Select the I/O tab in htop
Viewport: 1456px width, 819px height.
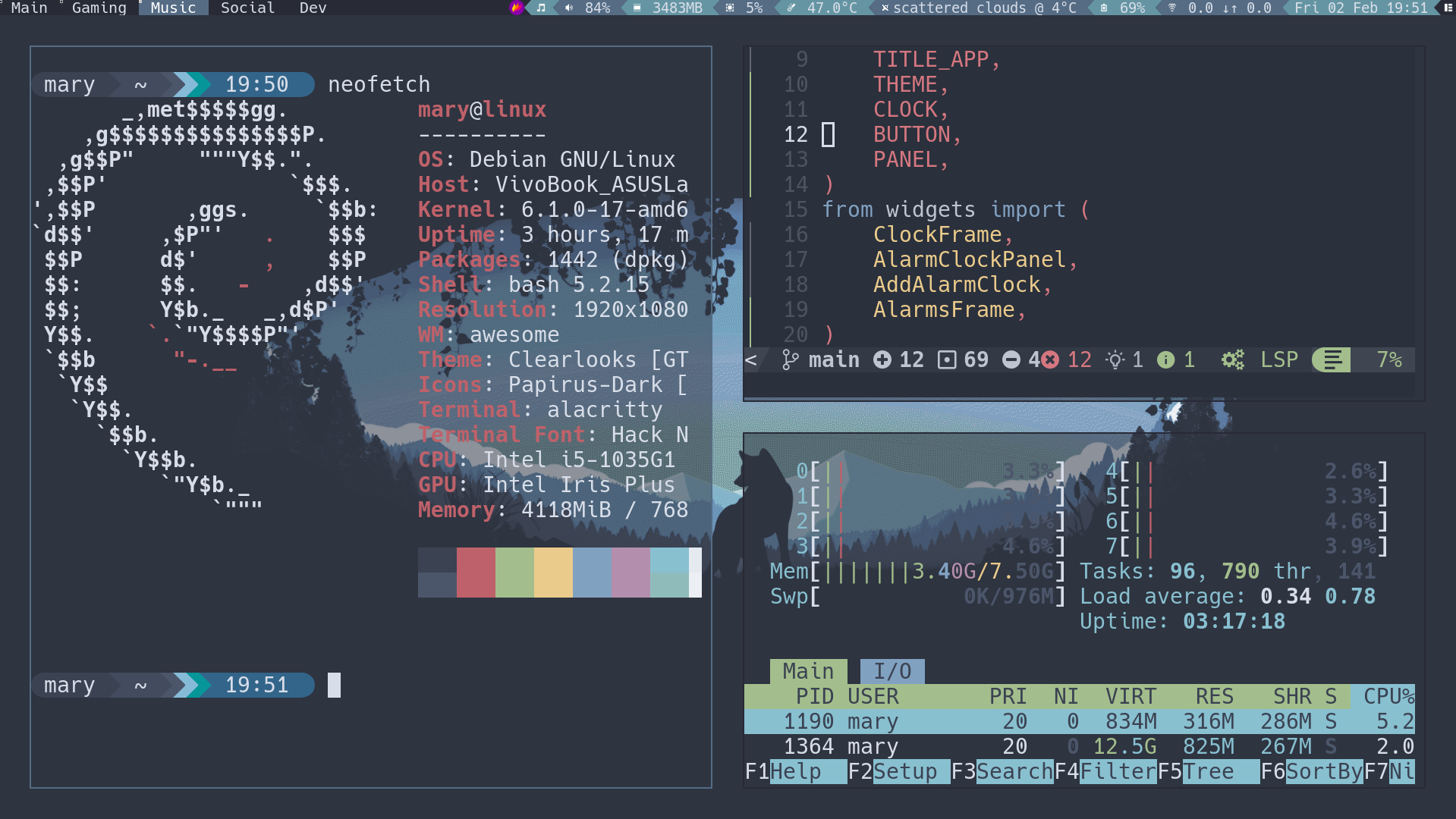pos(892,671)
